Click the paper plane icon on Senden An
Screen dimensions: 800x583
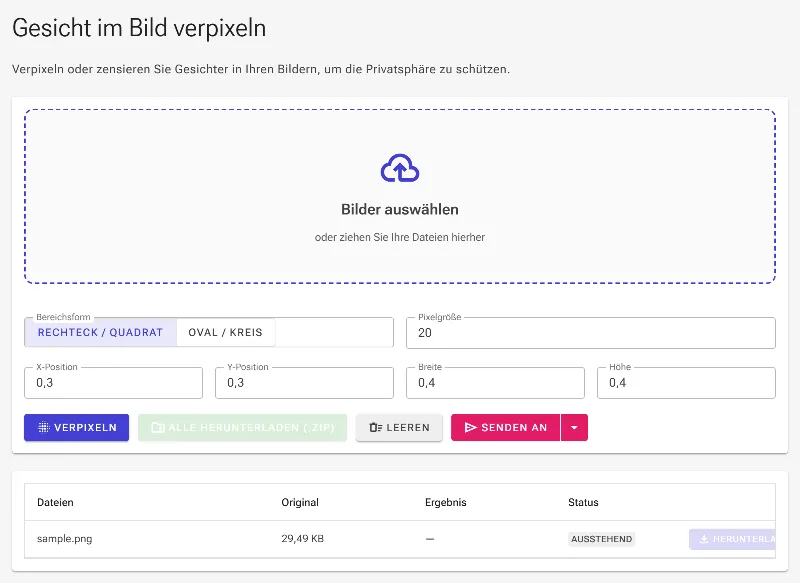pyautogui.click(x=470, y=427)
